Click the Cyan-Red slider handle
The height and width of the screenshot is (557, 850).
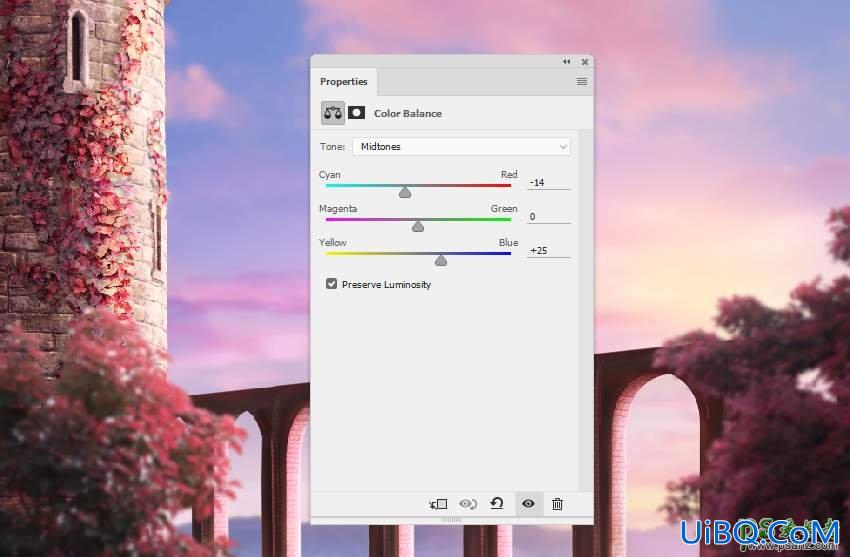point(405,192)
